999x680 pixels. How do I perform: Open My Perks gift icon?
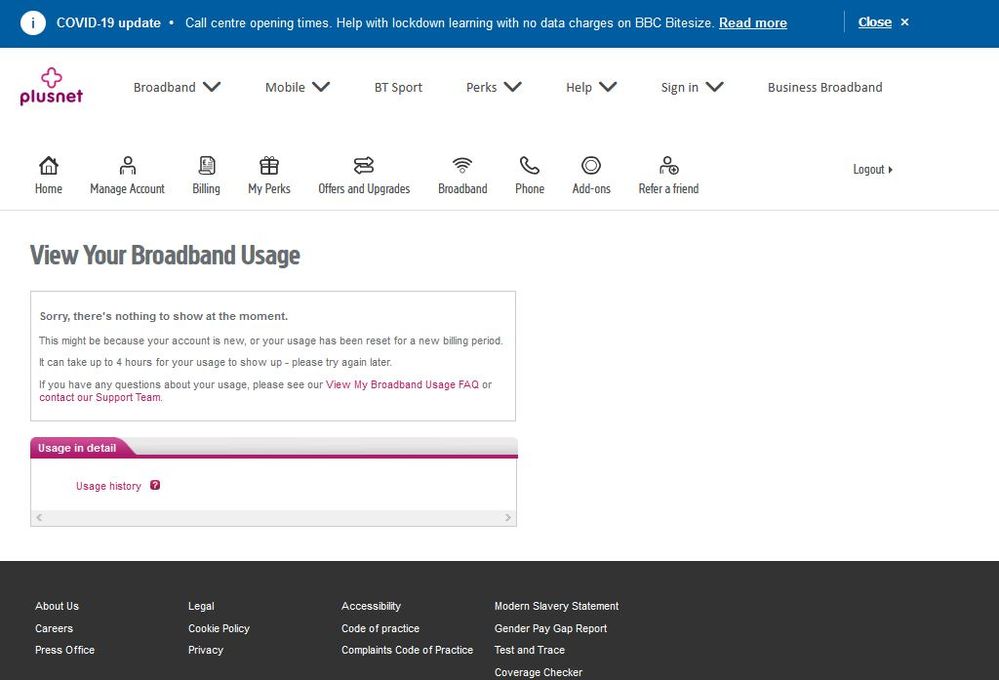tap(269, 166)
